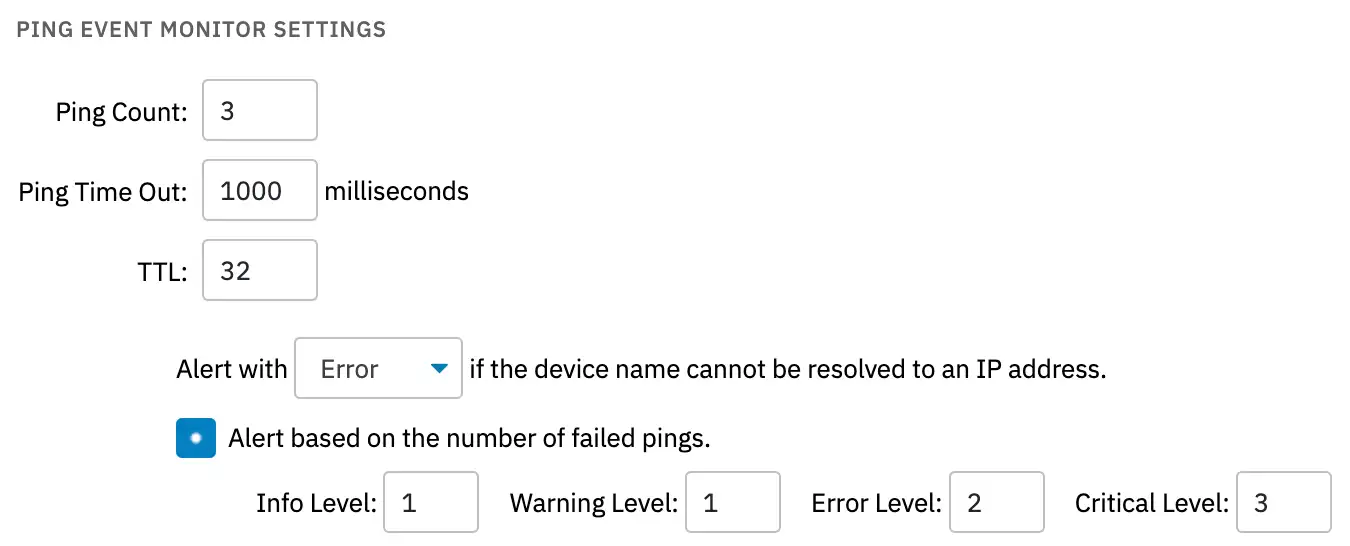Click the 'Error Level:' label
This screenshot has width=1350, height=546.
click(x=876, y=502)
